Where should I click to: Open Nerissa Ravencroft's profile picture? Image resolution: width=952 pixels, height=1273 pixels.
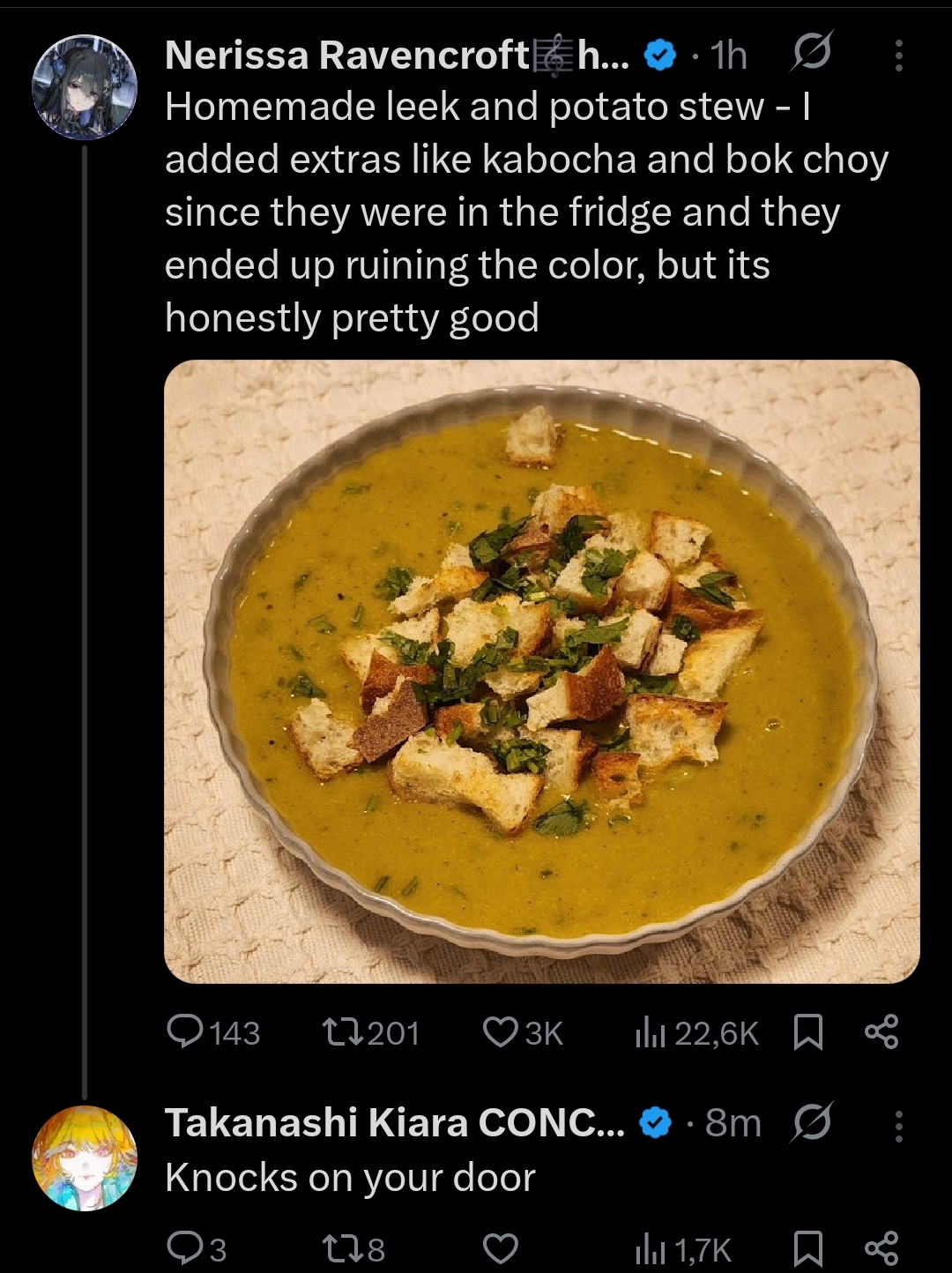(85, 87)
